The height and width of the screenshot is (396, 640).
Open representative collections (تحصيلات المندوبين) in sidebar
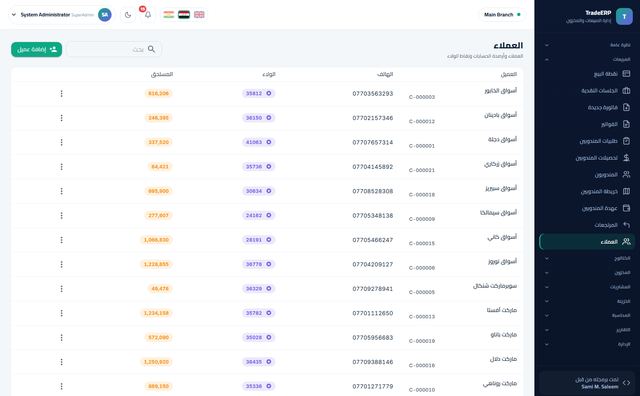tap(587, 158)
